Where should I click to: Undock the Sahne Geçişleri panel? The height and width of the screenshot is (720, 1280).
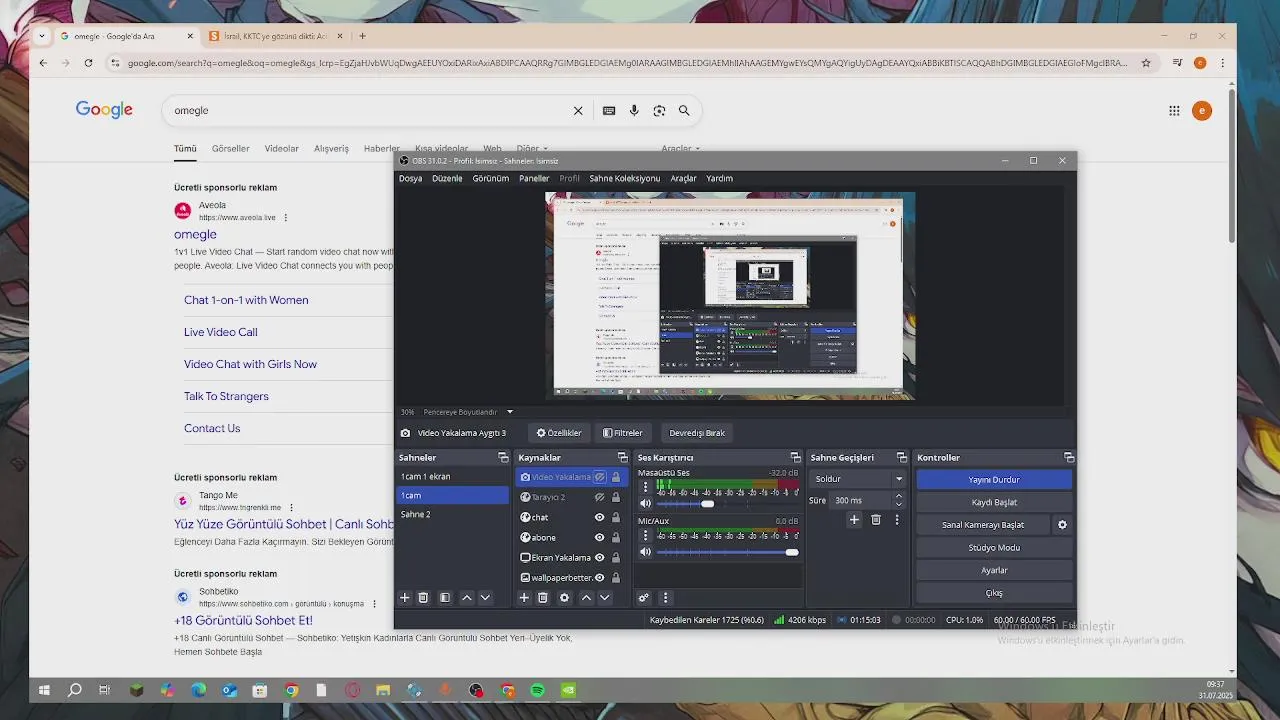pos(901,457)
